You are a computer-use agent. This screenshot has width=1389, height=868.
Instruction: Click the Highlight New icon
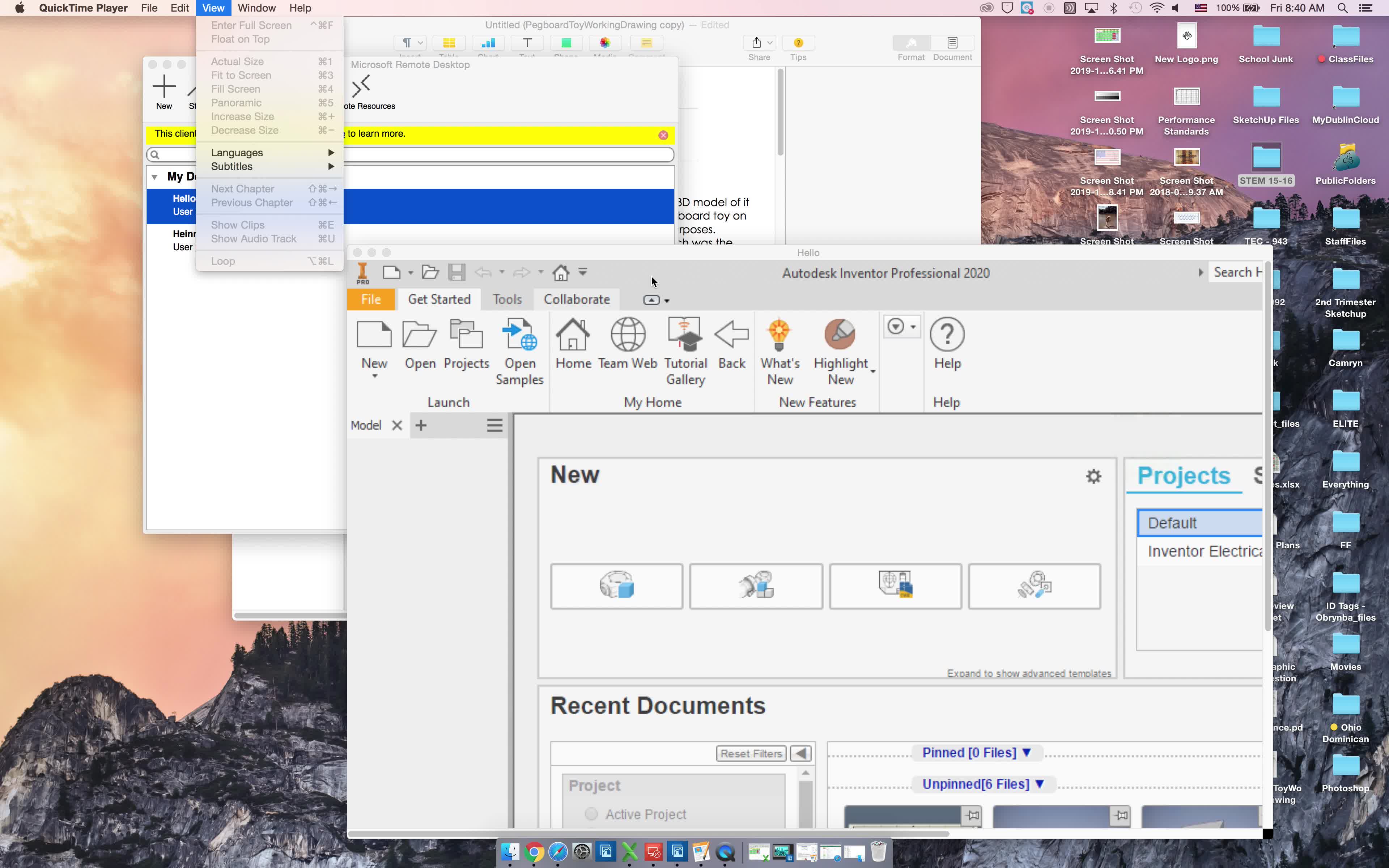840,335
